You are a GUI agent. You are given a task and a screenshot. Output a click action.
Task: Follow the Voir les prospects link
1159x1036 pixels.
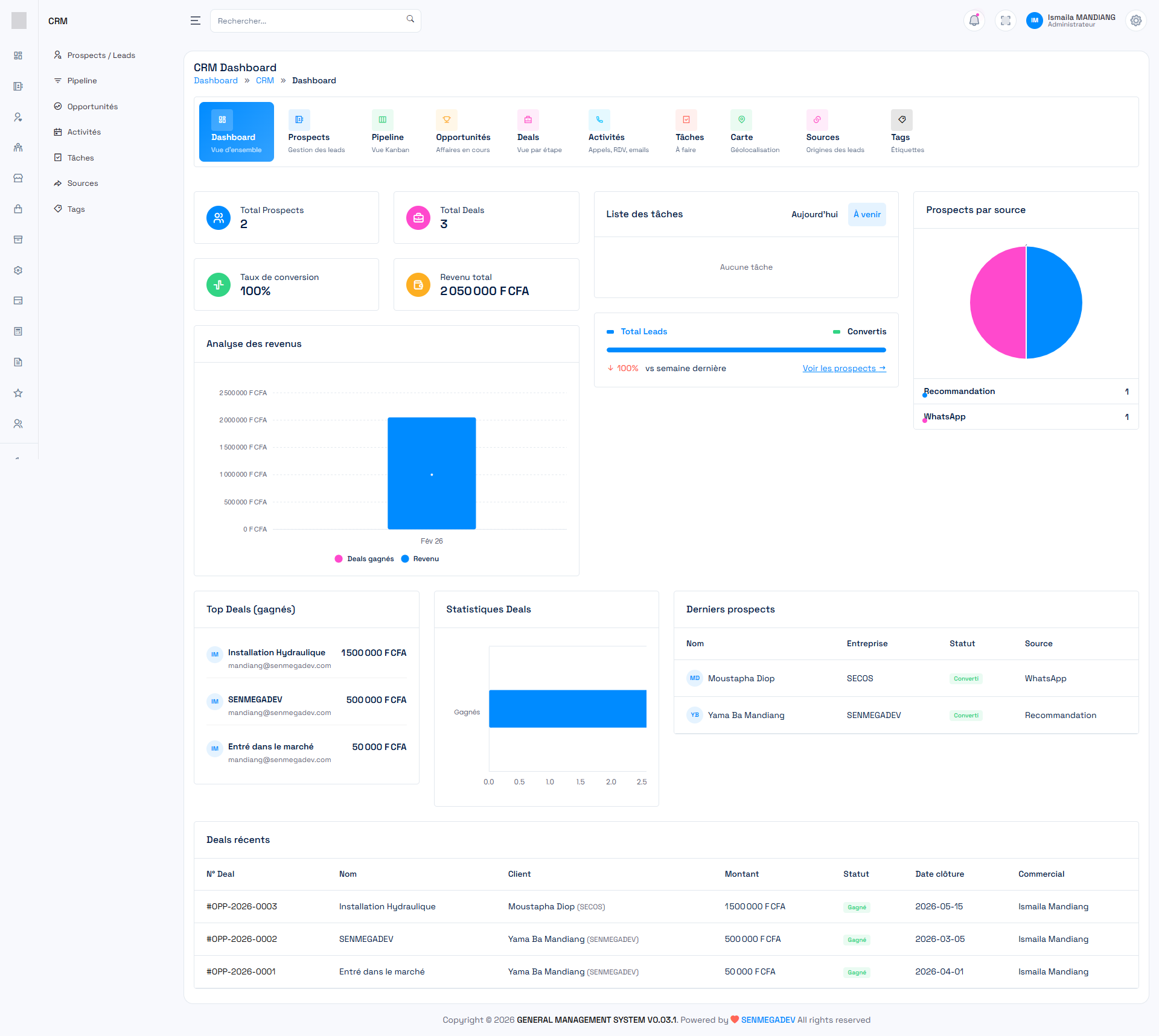843,368
